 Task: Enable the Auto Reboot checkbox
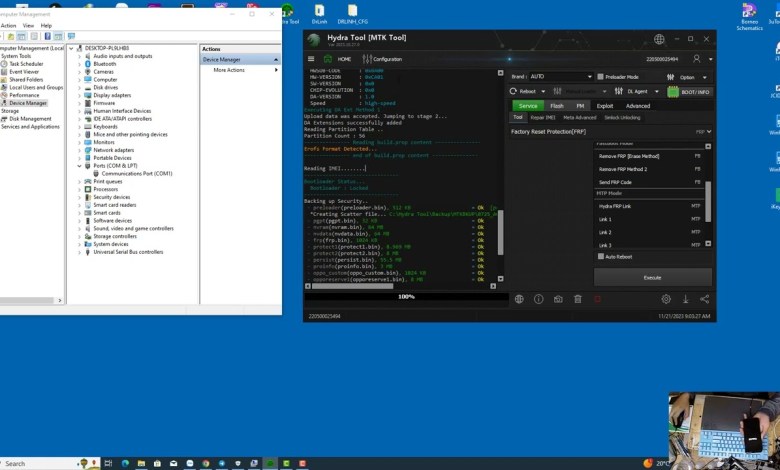point(603,257)
